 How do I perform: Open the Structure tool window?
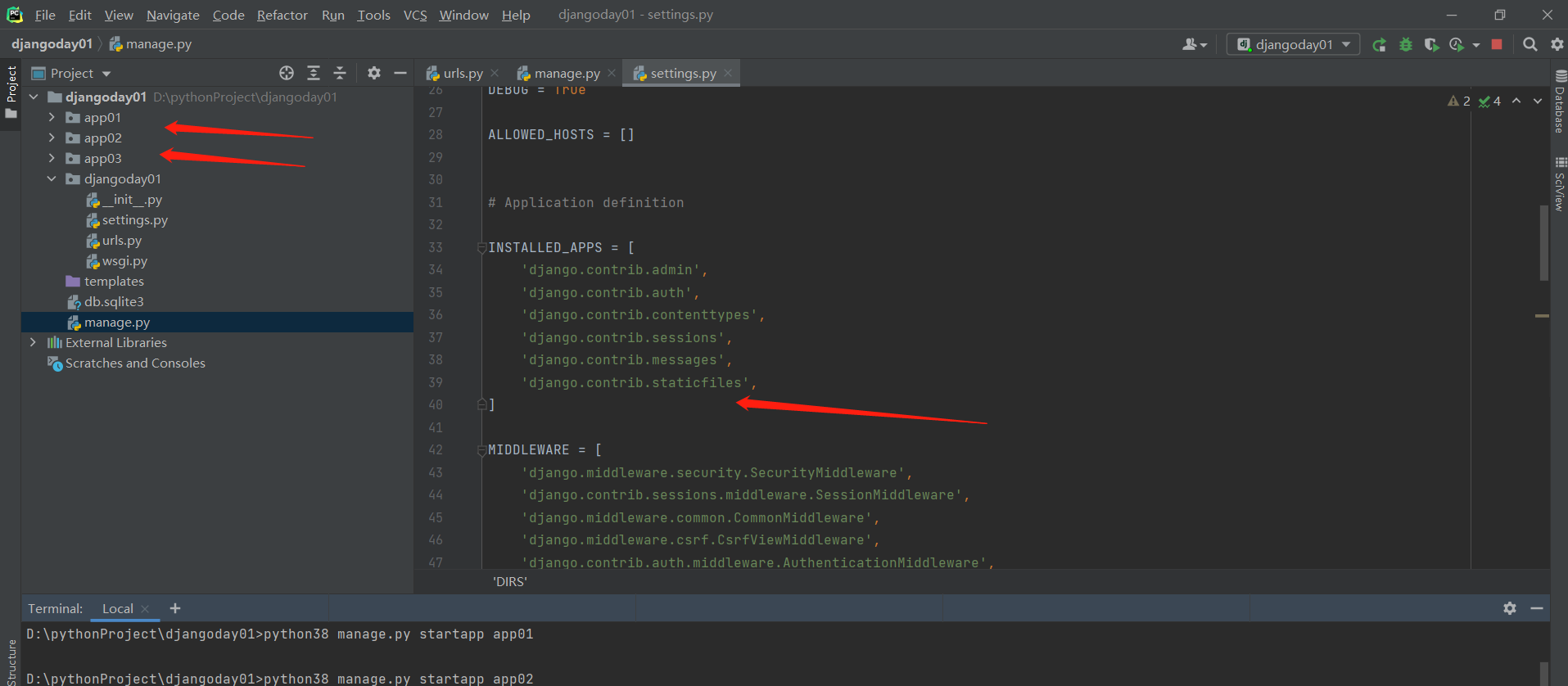coord(11,661)
